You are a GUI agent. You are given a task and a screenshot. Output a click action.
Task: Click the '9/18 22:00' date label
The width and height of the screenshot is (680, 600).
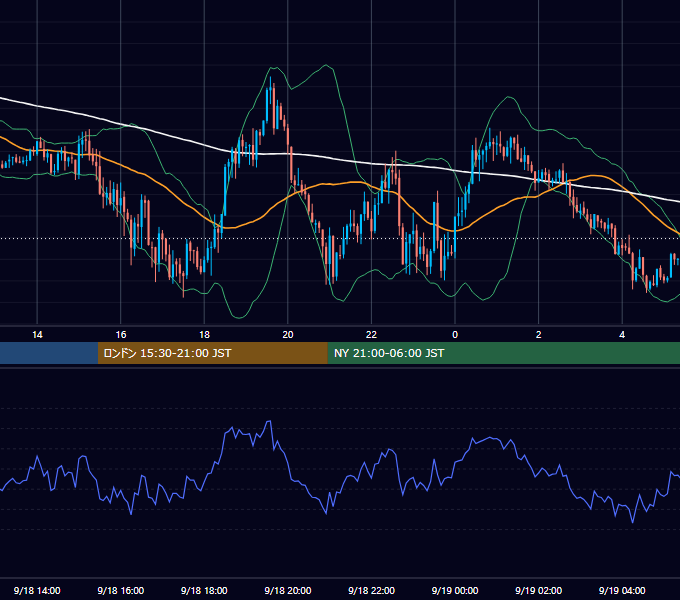point(372,590)
